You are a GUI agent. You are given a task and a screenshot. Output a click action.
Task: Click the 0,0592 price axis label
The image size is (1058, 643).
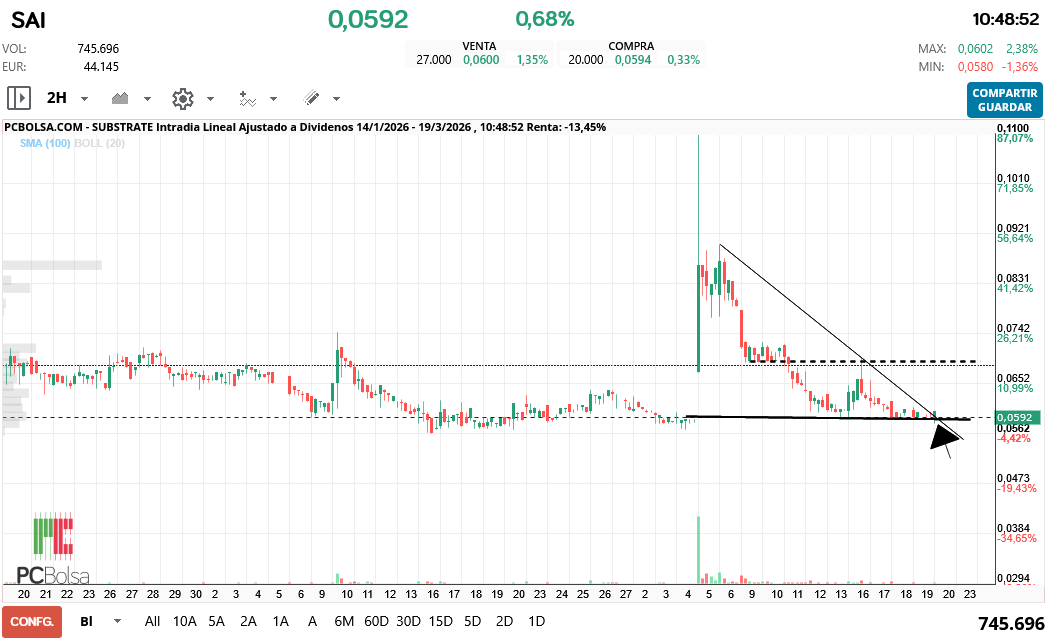(x=1018, y=417)
